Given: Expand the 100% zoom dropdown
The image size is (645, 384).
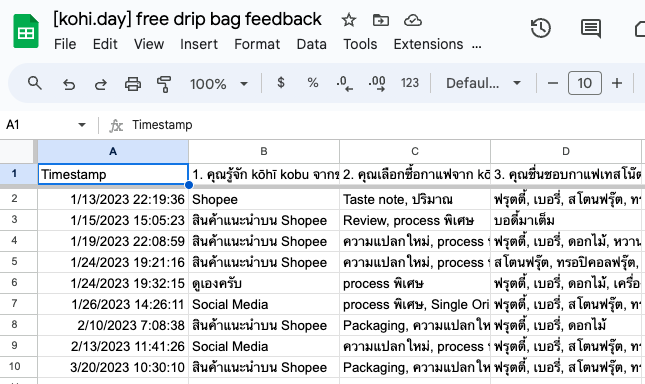Looking at the screenshot, I should pos(219,84).
